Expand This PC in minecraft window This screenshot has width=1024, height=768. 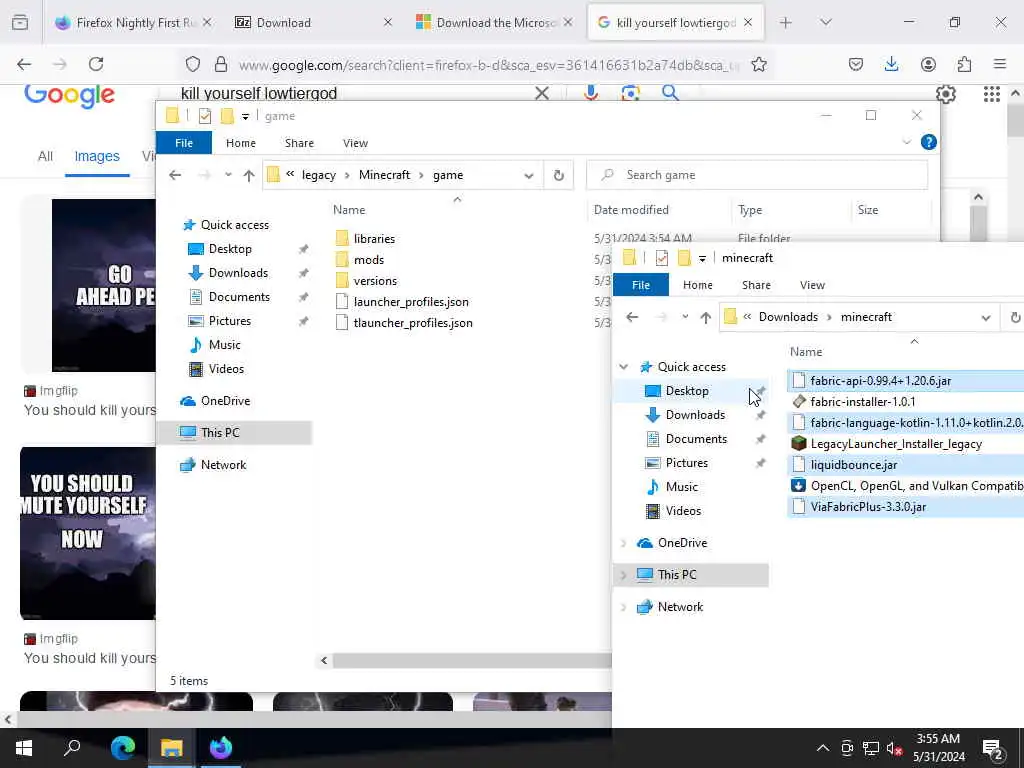pos(624,575)
